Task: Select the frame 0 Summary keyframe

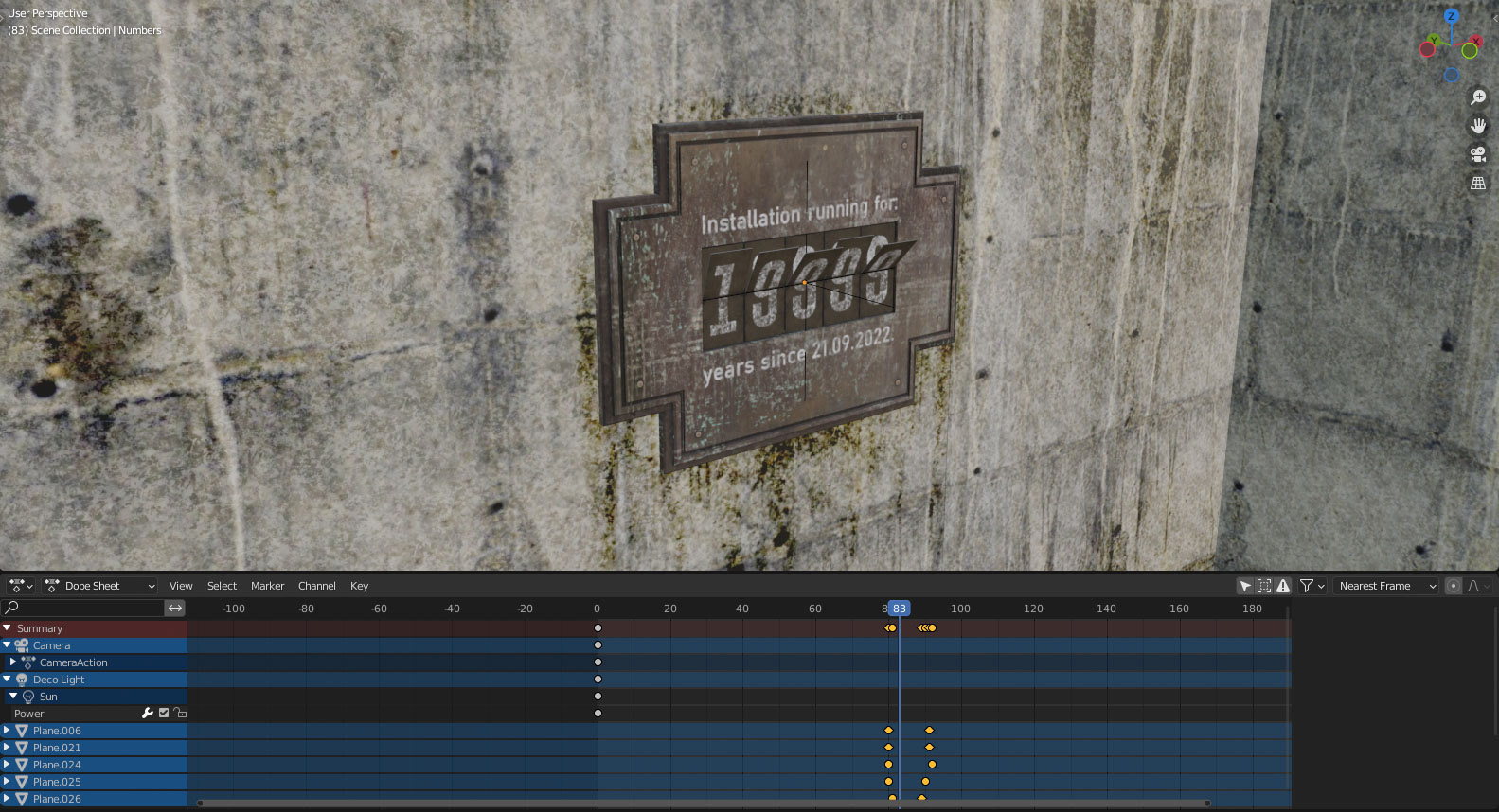Action: coord(598,628)
